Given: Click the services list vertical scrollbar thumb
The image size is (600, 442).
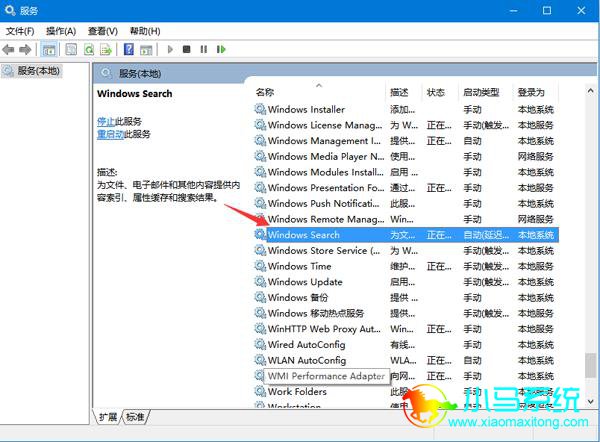Looking at the screenshot, I should 590,366.
